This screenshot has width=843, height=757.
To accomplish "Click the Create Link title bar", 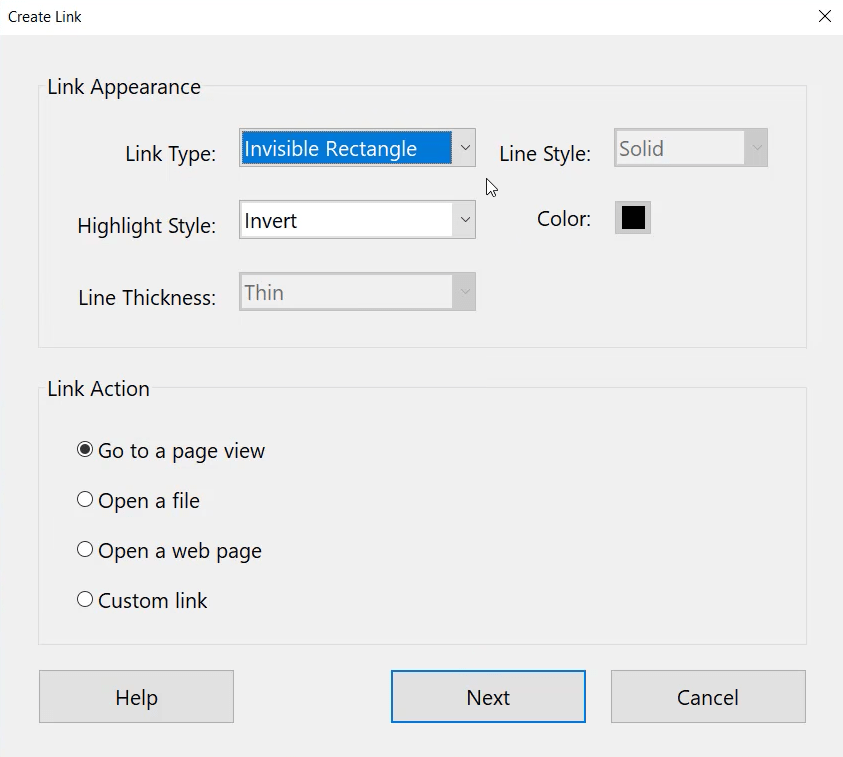I will coord(44,16).
